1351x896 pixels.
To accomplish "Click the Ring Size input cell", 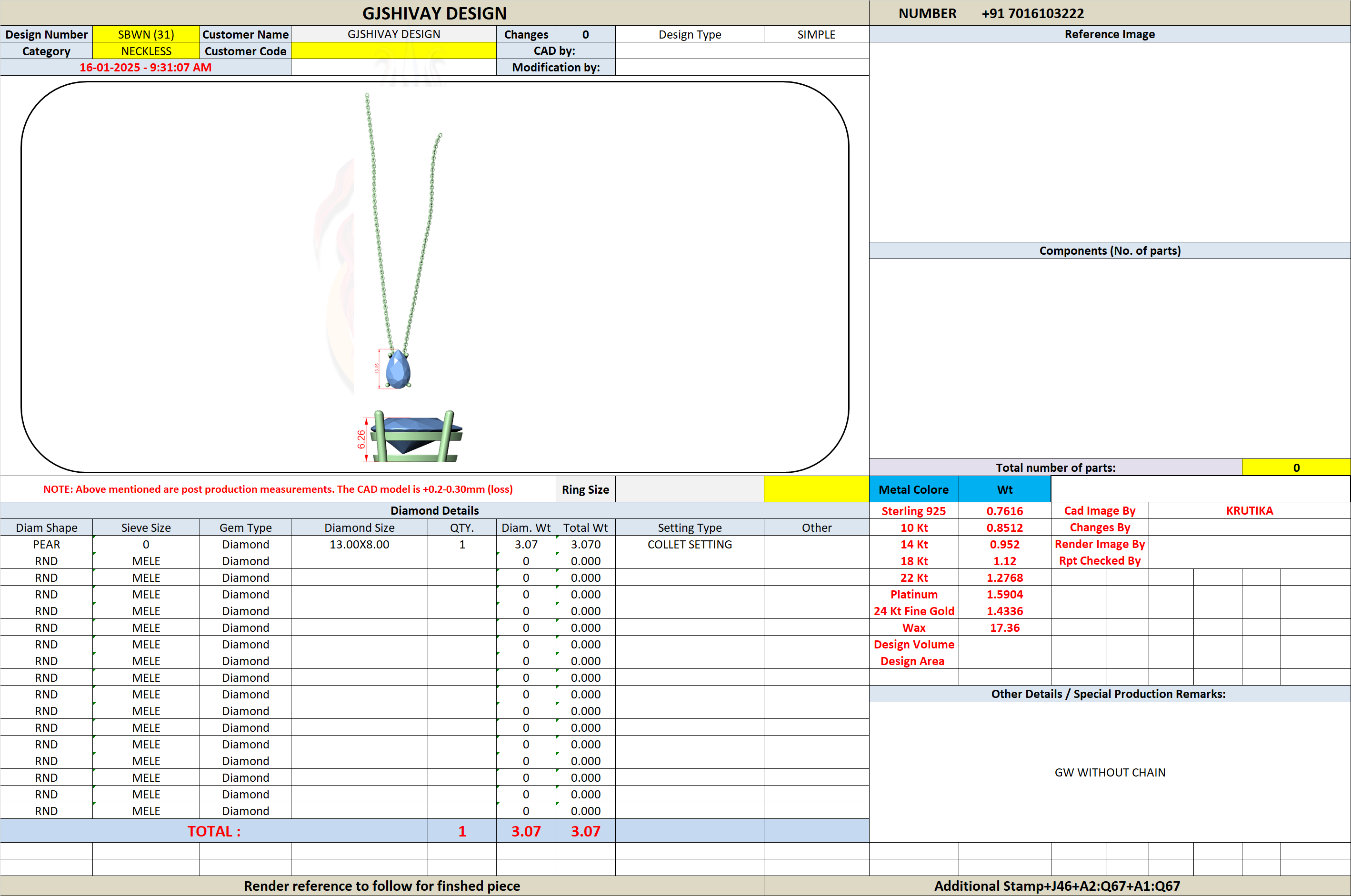I will pos(689,489).
